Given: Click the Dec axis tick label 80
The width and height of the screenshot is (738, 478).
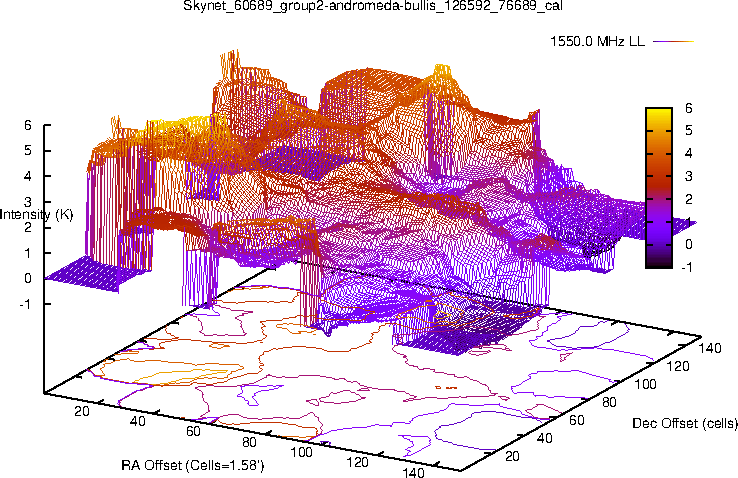Looking at the screenshot, I should pos(609,402).
